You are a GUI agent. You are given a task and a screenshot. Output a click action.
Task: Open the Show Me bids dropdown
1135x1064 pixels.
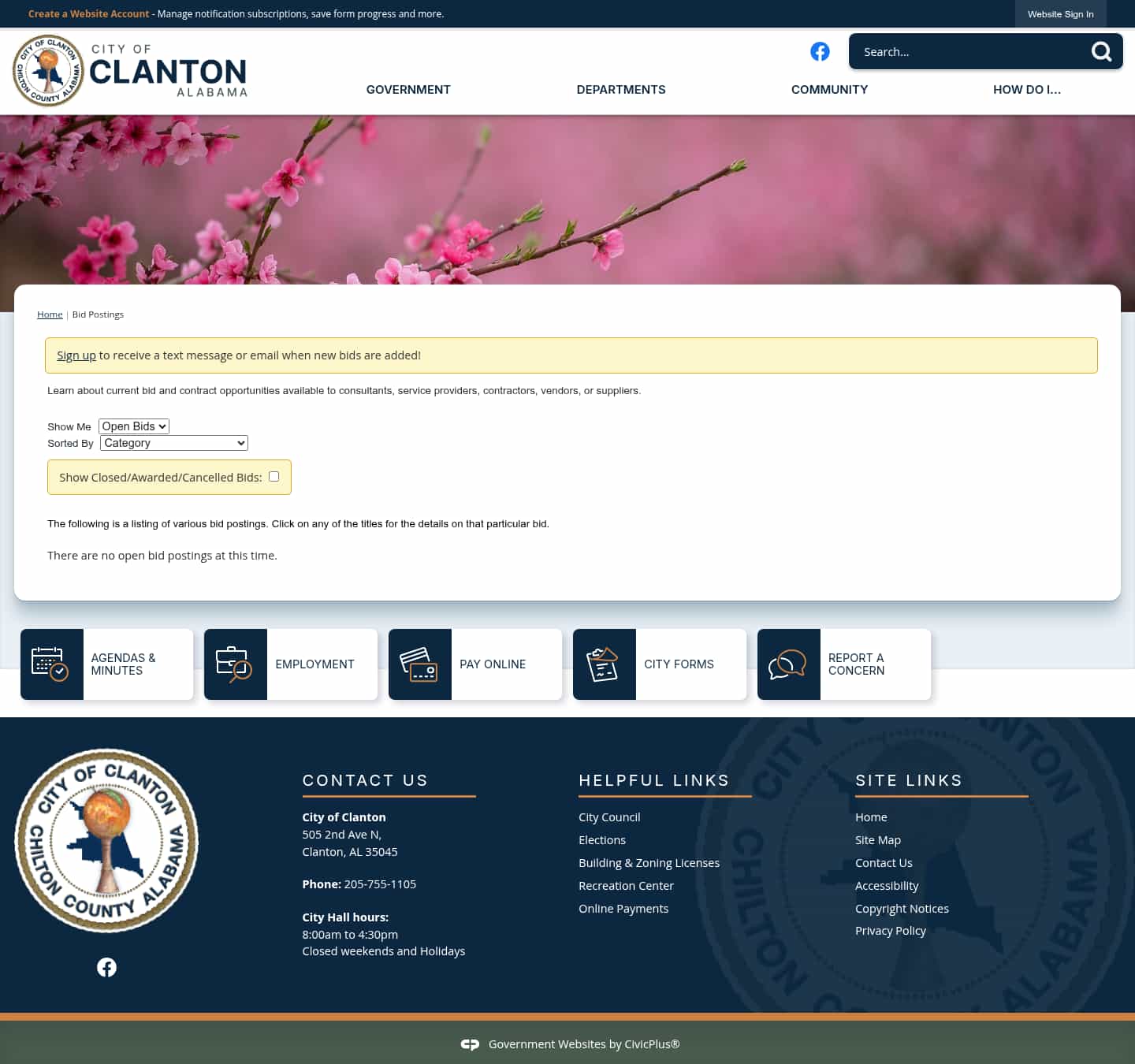(x=133, y=426)
